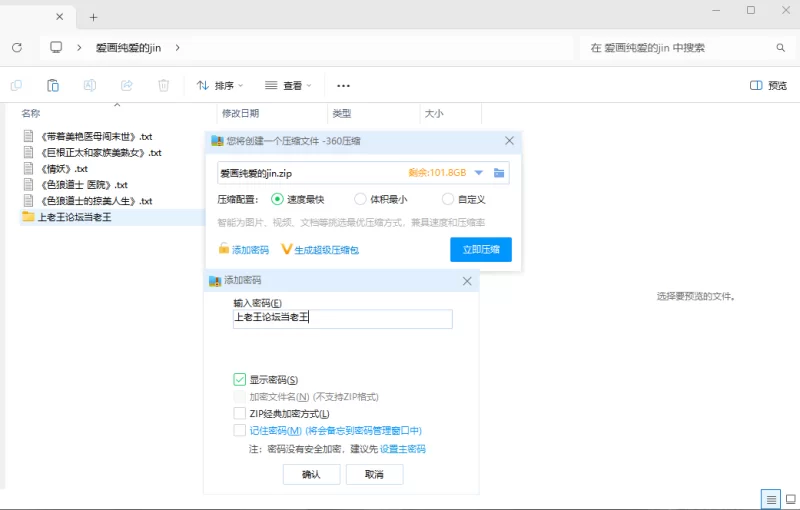Click the 设置主密码 link

tap(403, 449)
